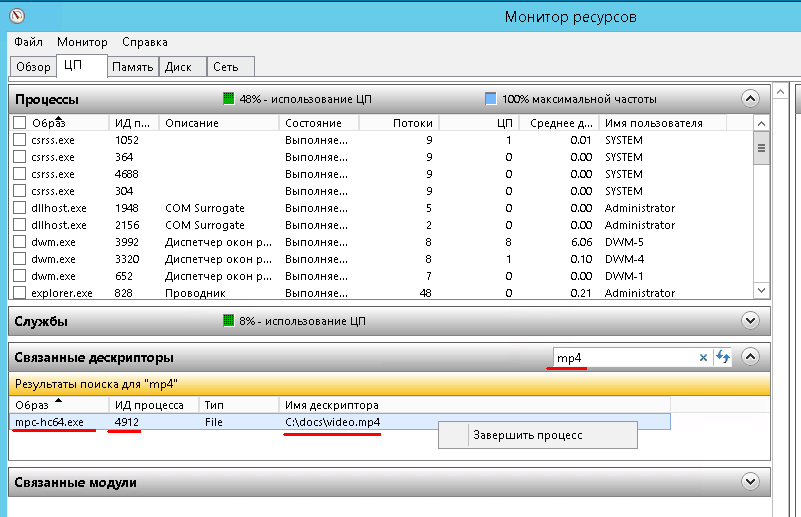Click the green CPU usage indicator in Services
Image resolution: width=801 pixels, height=517 pixels.
[x=229, y=321]
